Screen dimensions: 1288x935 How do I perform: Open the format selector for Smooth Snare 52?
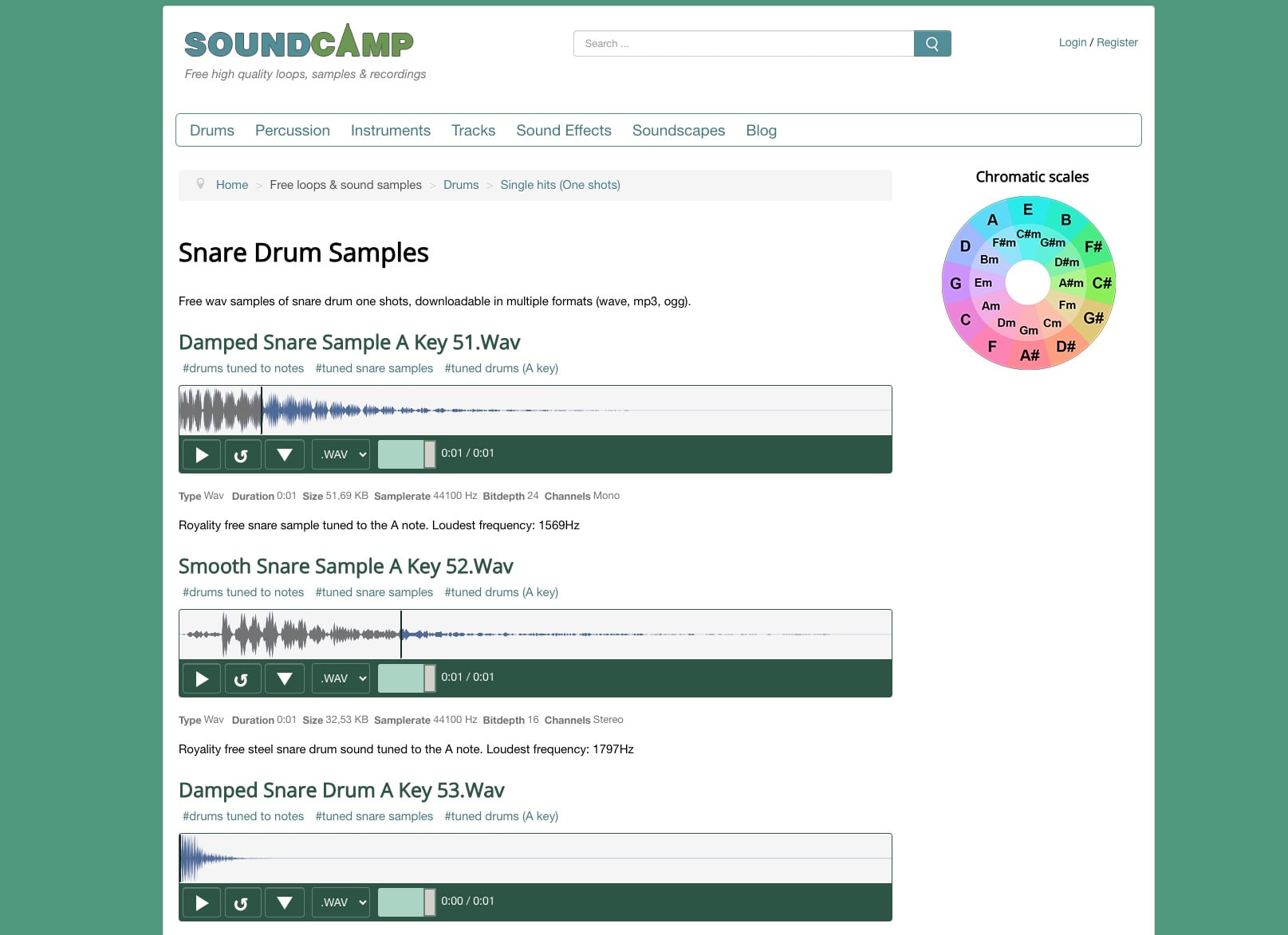pyautogui.click(x=341, y=678)
